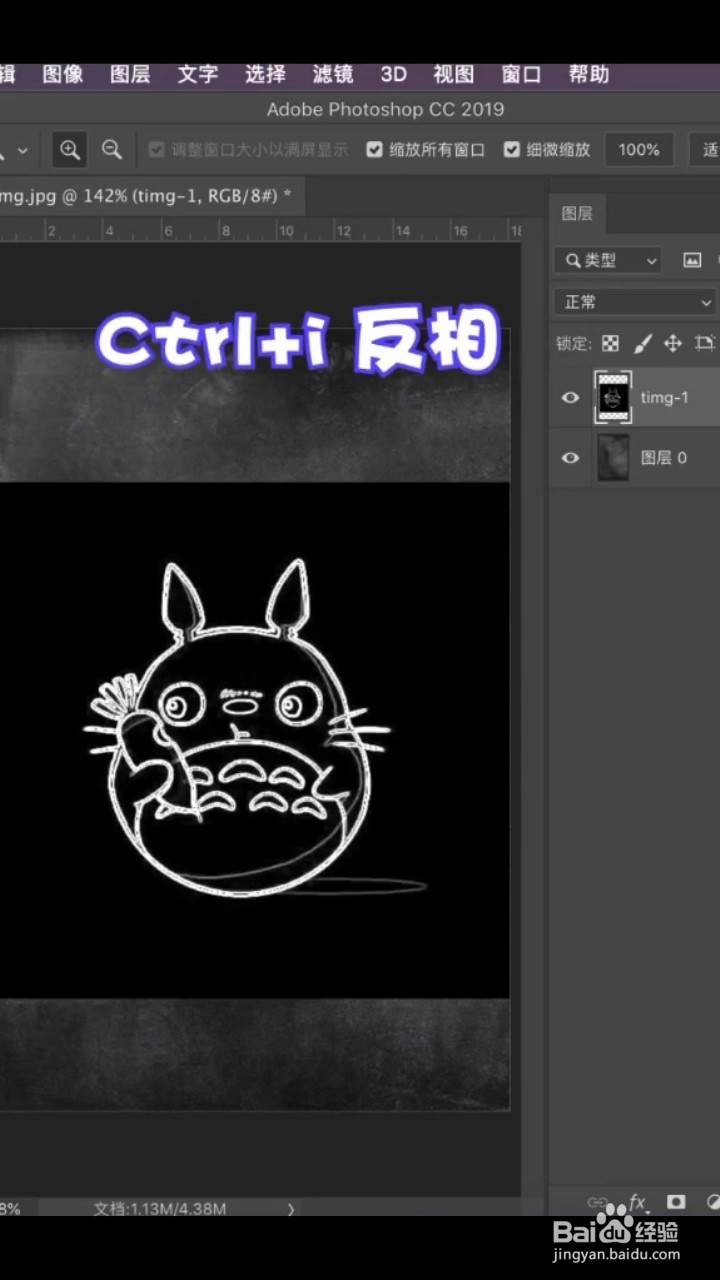Open the 正常 blend mode dropdown
Image resolution: width=720 pixels, height=1280 pixels.
click(636, 302)
